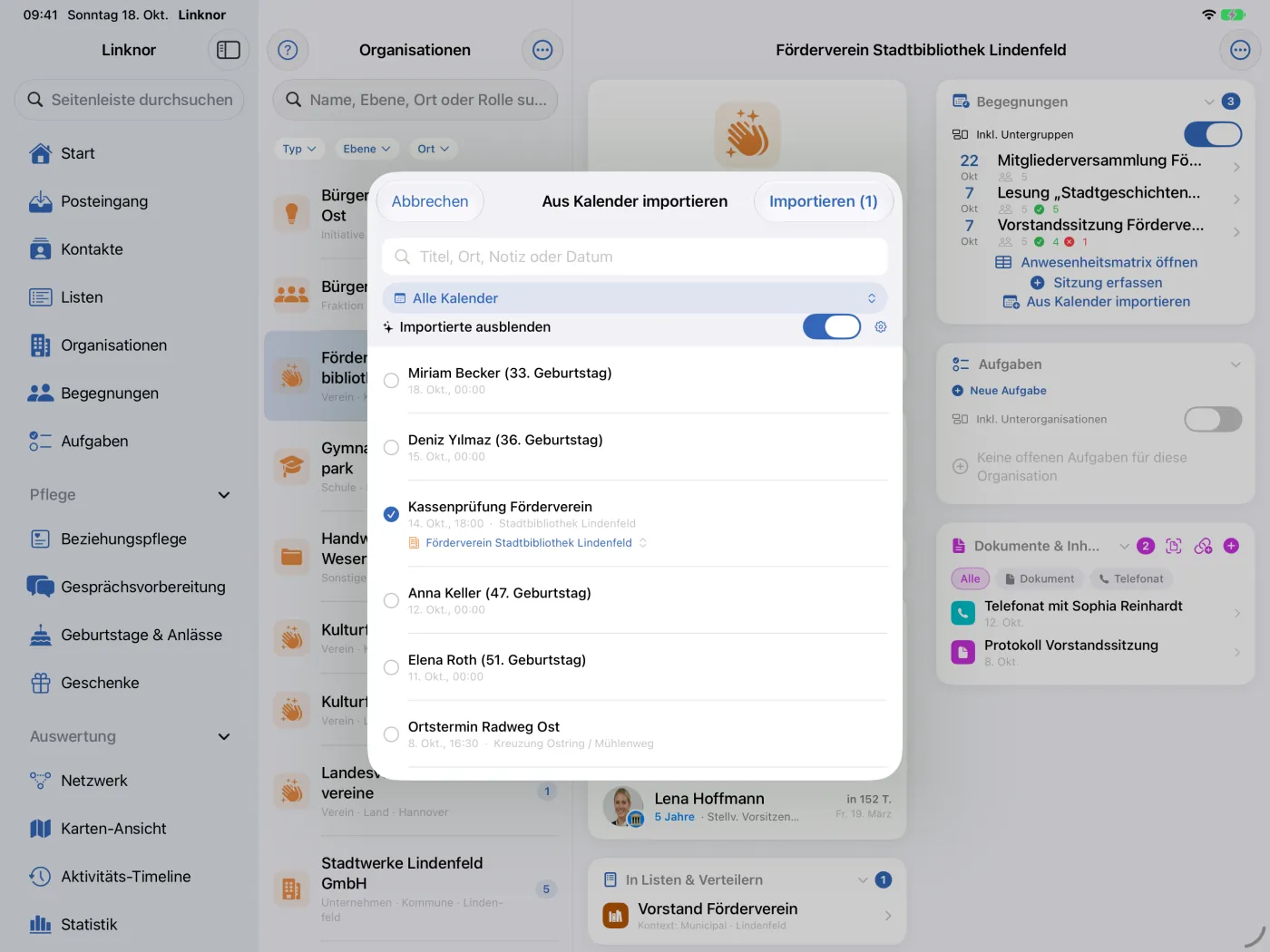This screenshot has width=1270, height=952.
Task: Open the Förderverein detail more options menu
Action: click(1240, 50)
